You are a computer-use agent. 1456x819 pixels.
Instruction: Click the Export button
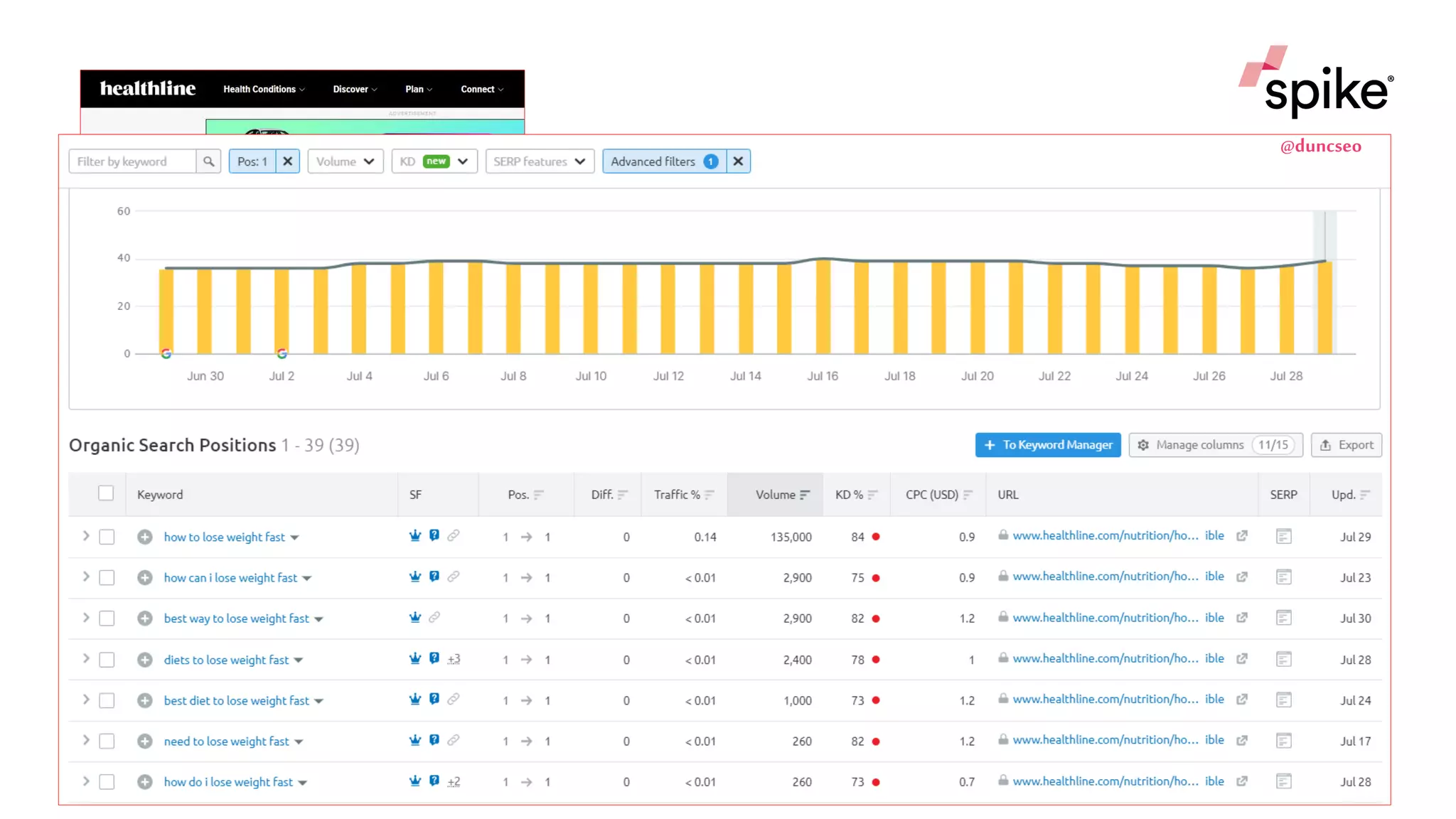1346,445
